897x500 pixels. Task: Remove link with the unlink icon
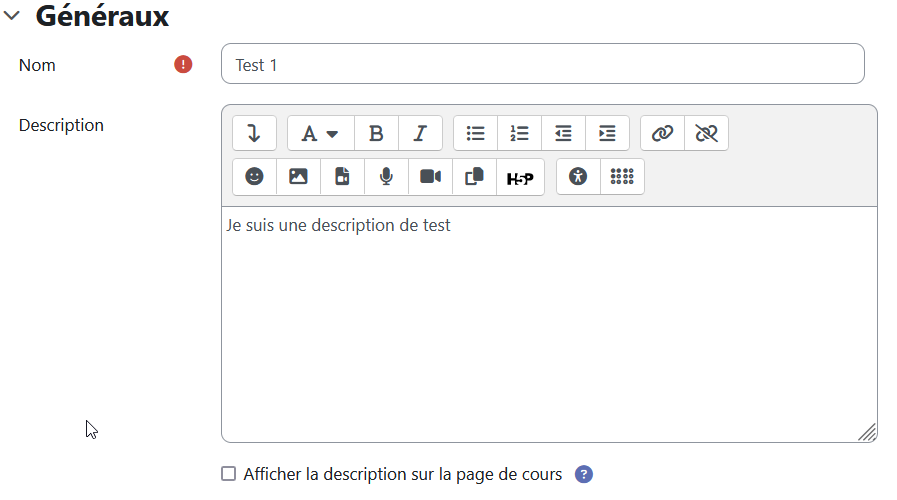tap(707, 133)
